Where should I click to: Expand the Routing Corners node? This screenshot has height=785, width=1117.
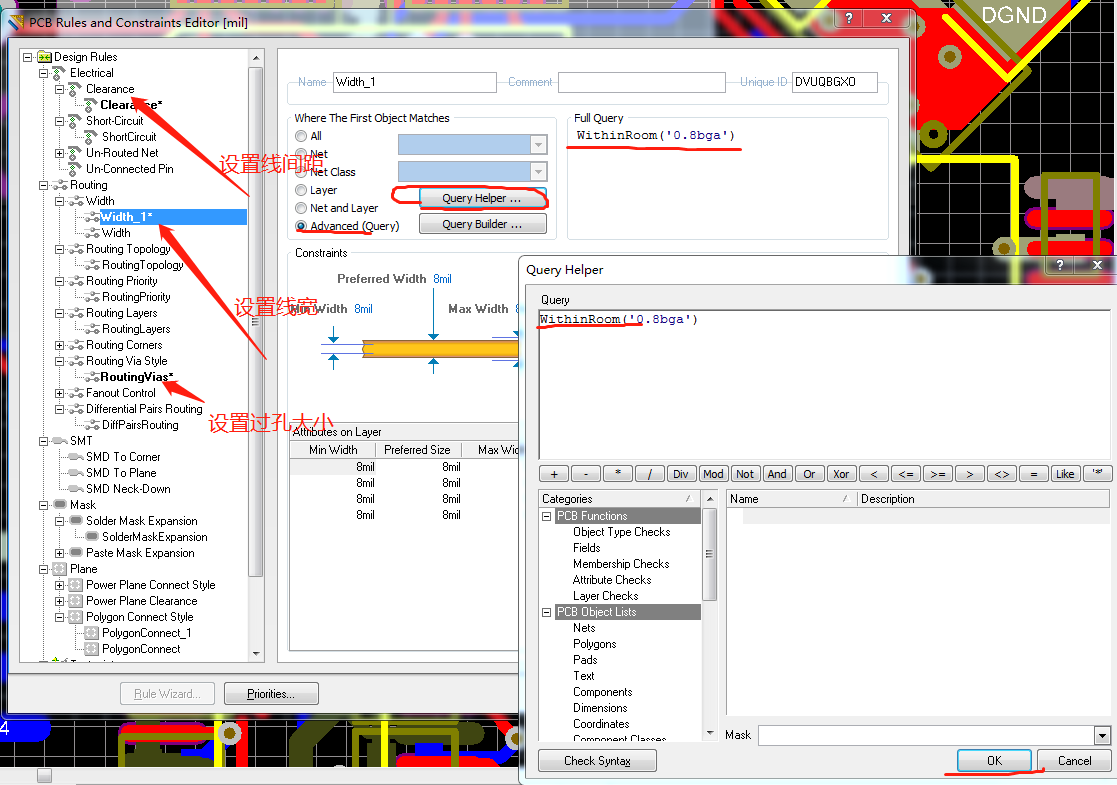[x=60, y=345]
